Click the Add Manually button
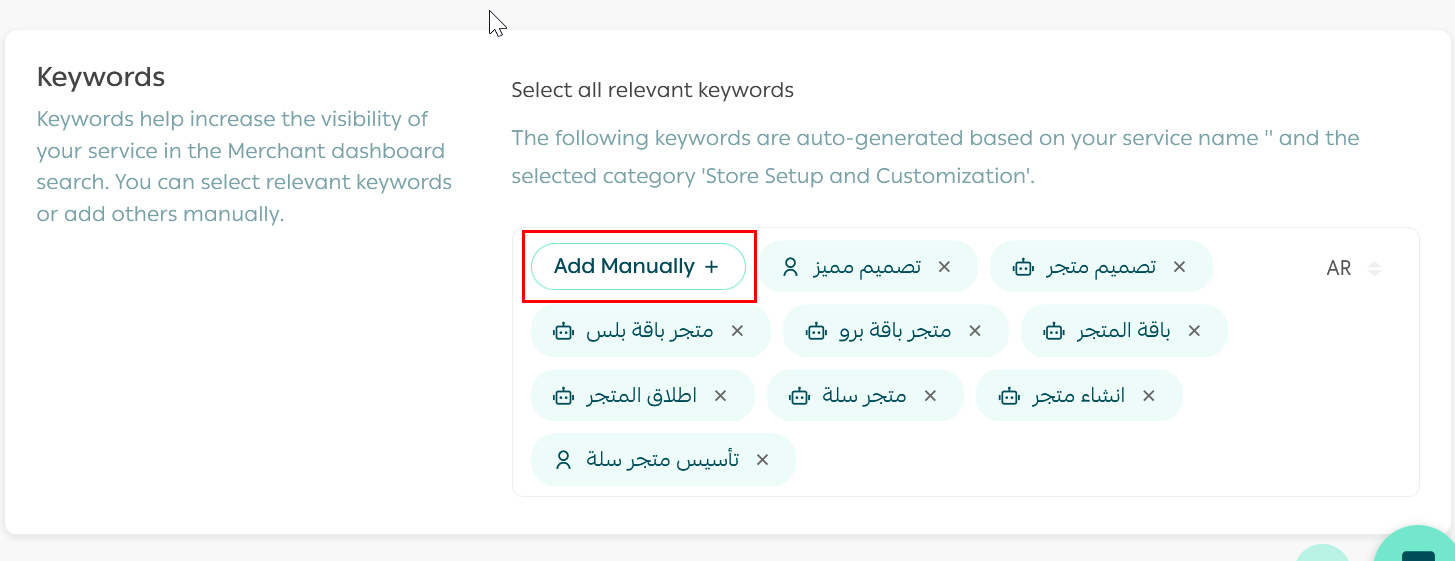The width and height of the screenshot is (1455, 561). tap(637, 267)
